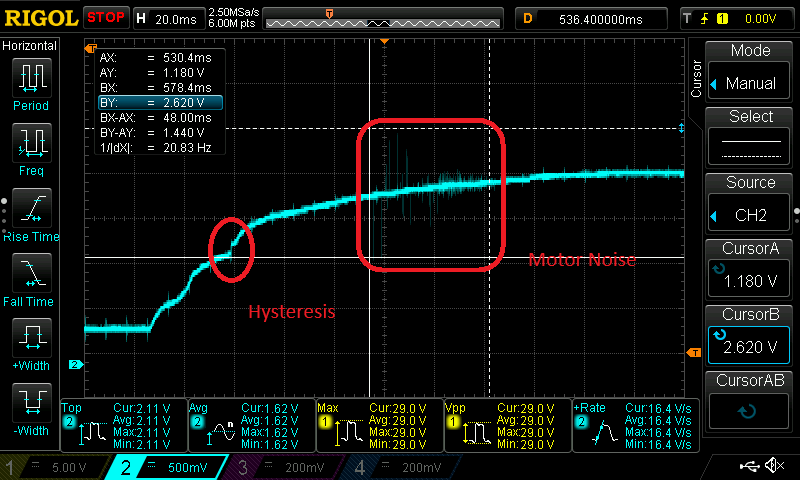Click the vertical Cursor menu label
This screenshot has height=480, width=800.
[696, 78]
